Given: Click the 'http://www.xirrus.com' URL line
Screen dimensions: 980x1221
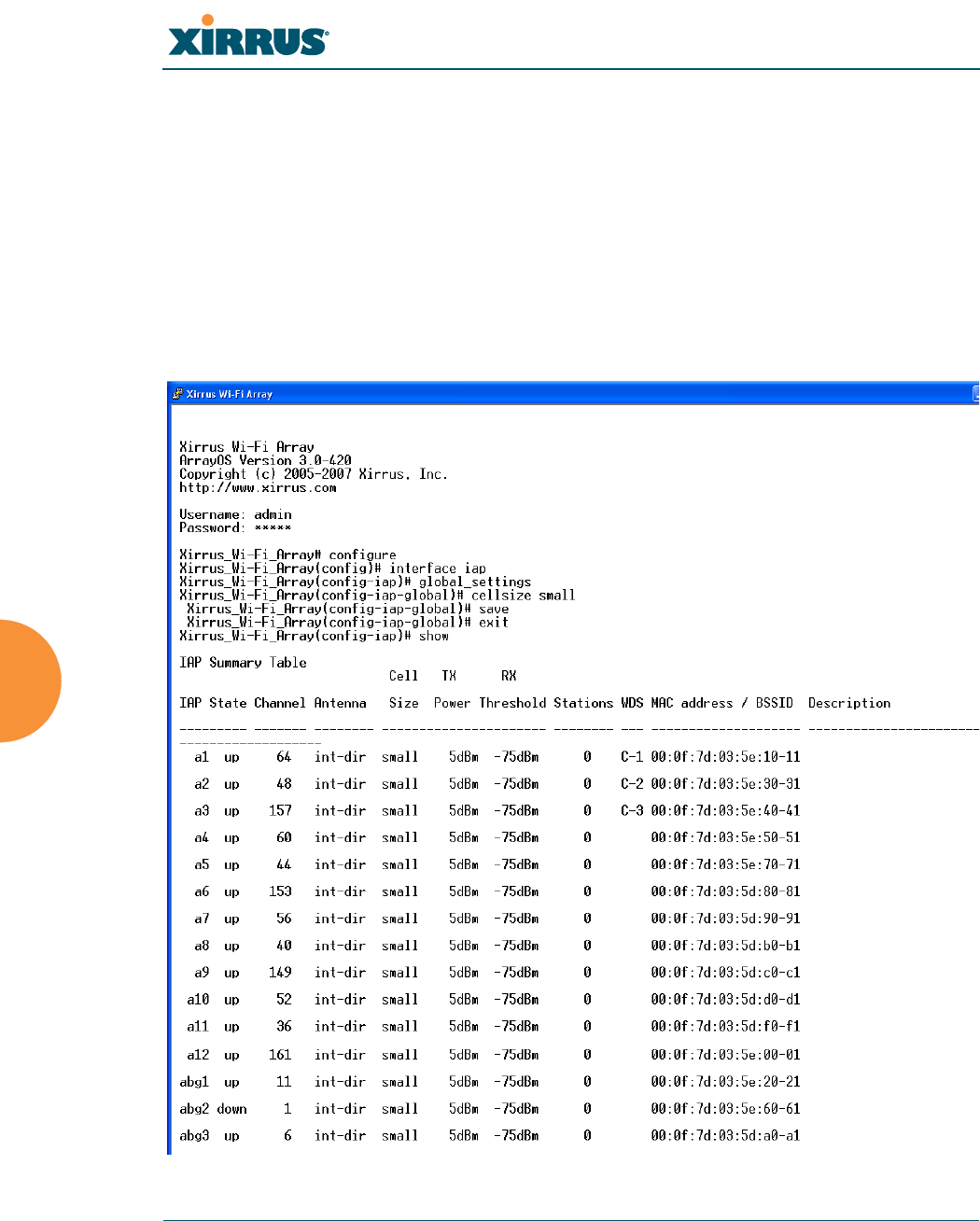Looking at the screenshot, I should (x=258, y=488).
